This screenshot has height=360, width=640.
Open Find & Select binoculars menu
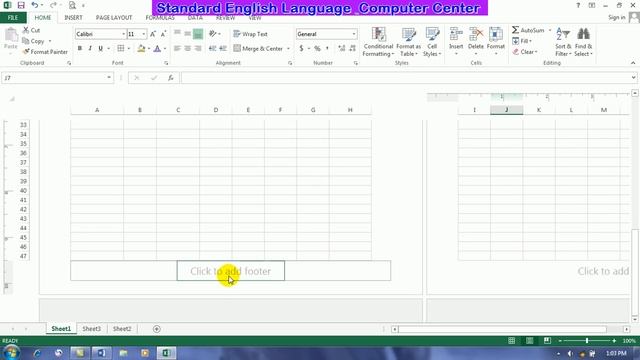point(583,42)
